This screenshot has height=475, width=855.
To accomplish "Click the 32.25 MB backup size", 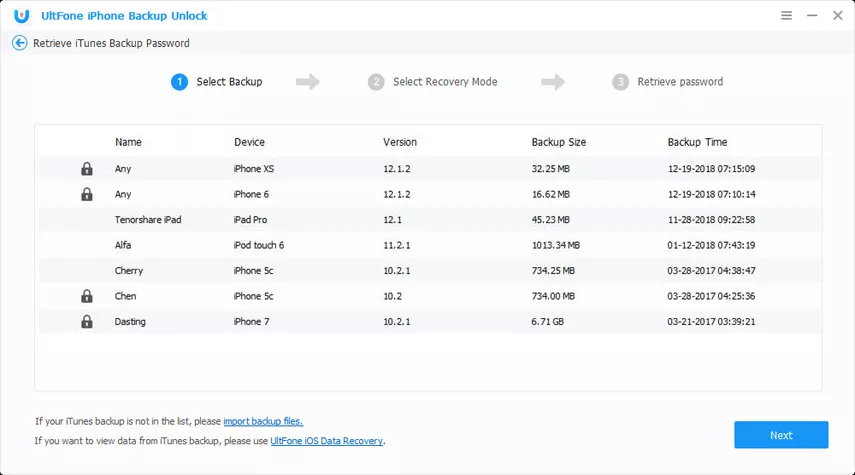I will pyautogui.click(x=550, y=169).
